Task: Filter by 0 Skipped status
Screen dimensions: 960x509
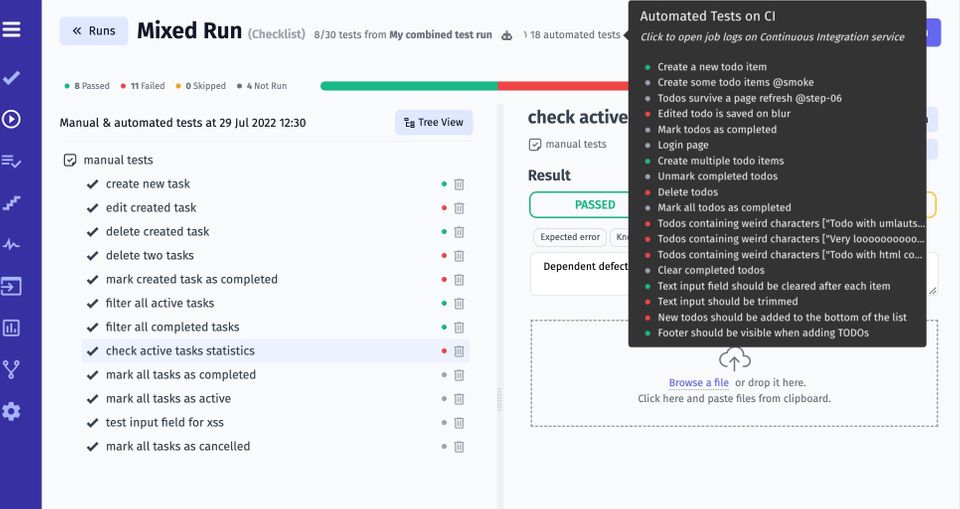Action: point(200,86)
